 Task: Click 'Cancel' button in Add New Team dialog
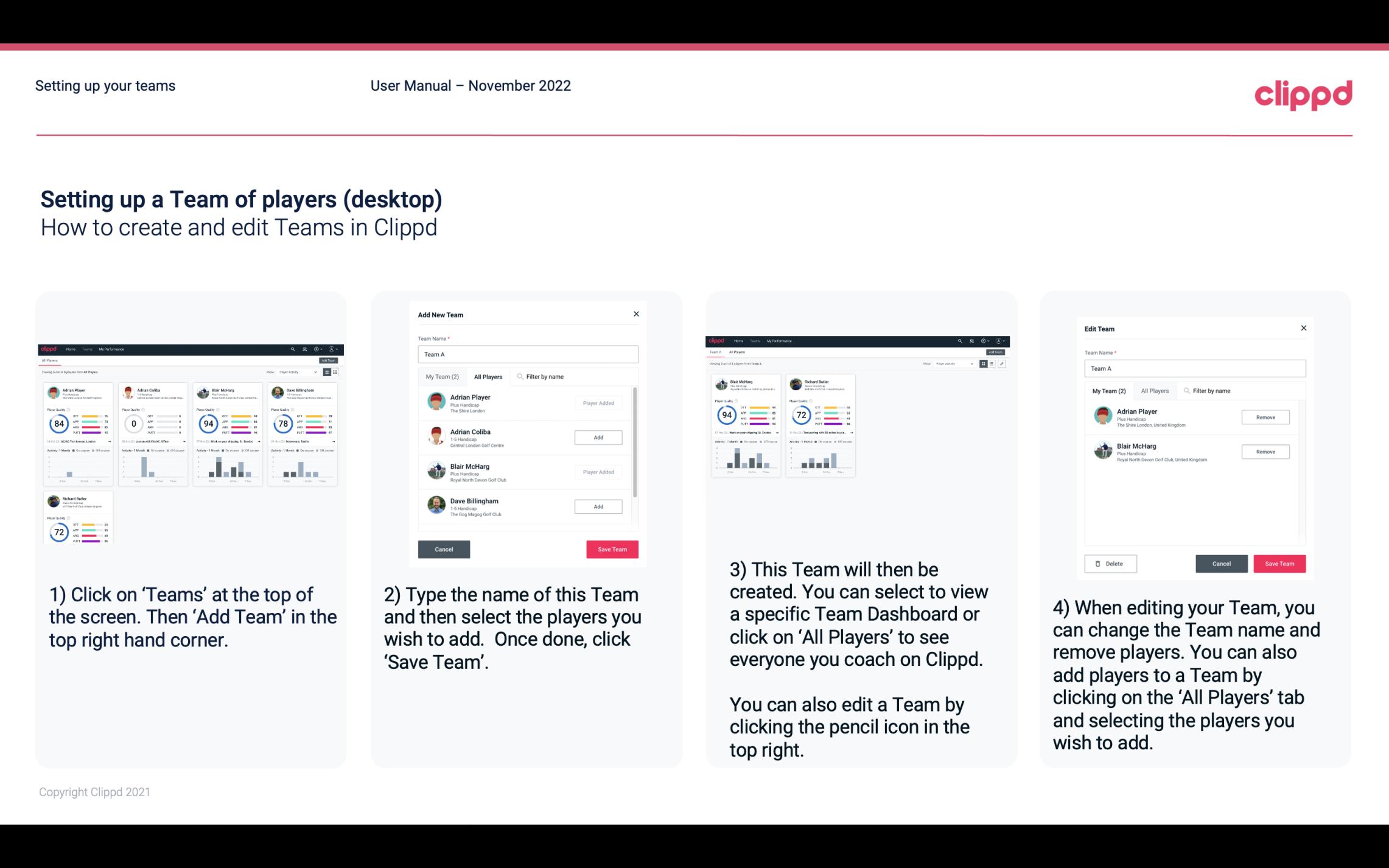[443, 548]
